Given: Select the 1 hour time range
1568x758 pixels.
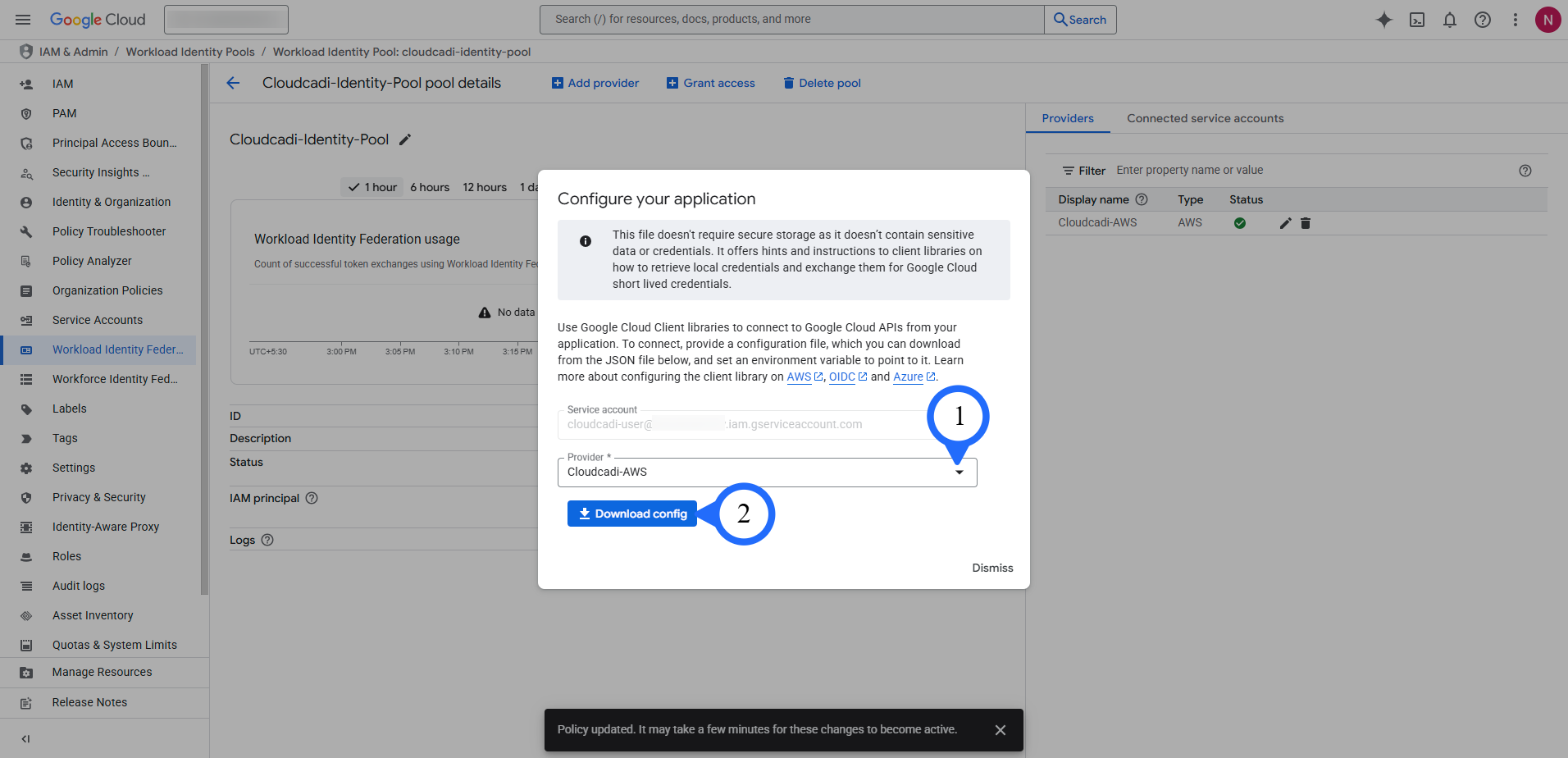Looking at the screenshot, I should click(372, 187).
